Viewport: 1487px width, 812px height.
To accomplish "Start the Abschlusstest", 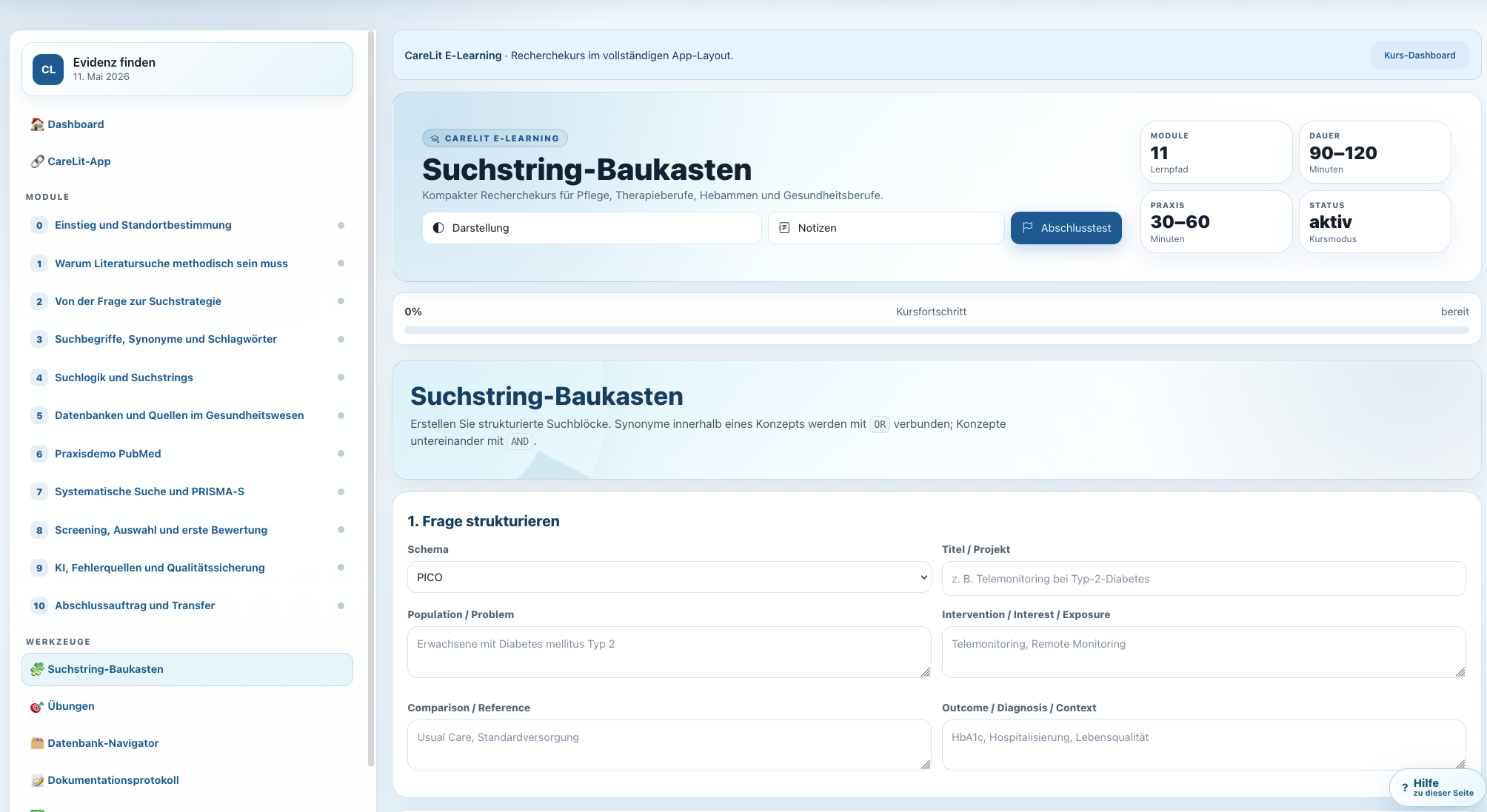I will pyautogui.click(x=1066, y=228).
